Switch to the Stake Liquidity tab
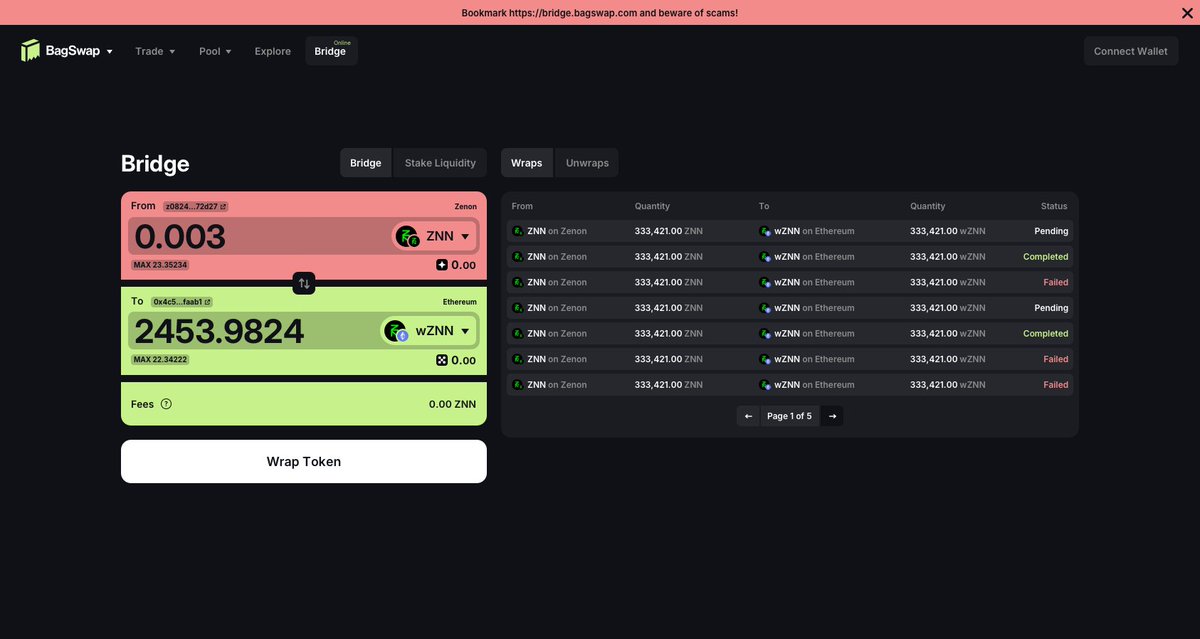Image resolution: width=1200 pixels, height=639 pixels. coord(440,163)
